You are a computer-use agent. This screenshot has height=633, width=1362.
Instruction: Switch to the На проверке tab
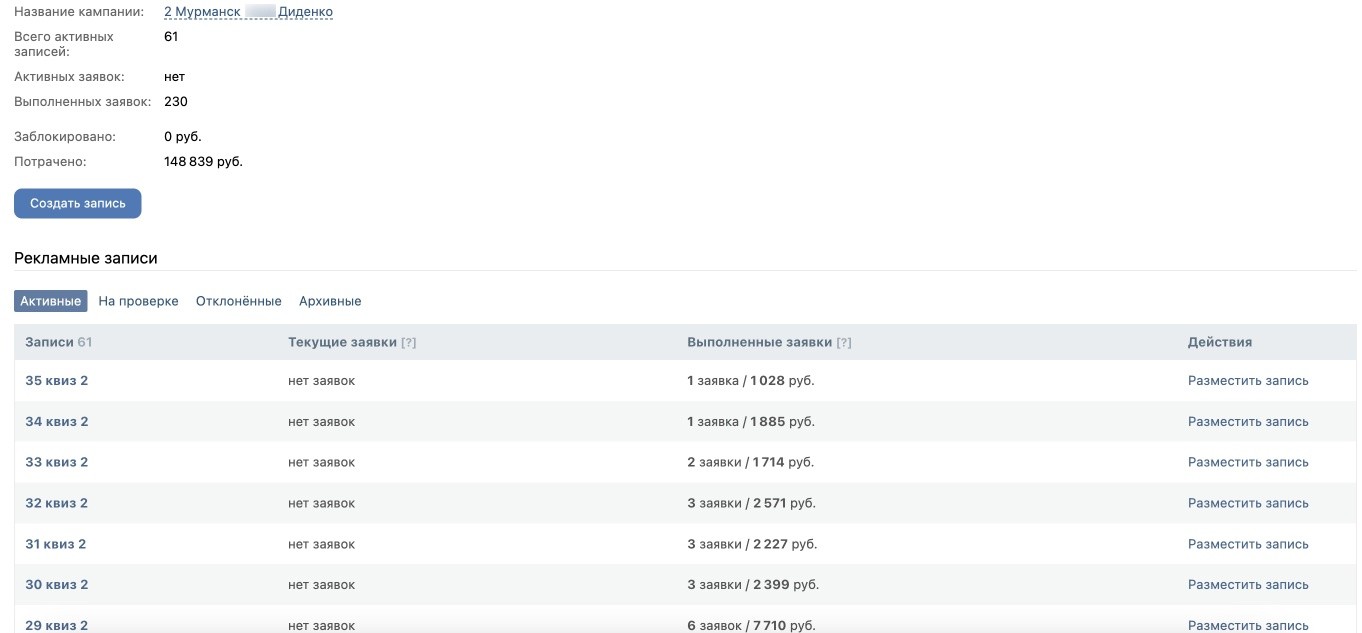pyautogui.click(x=139, y=301)
